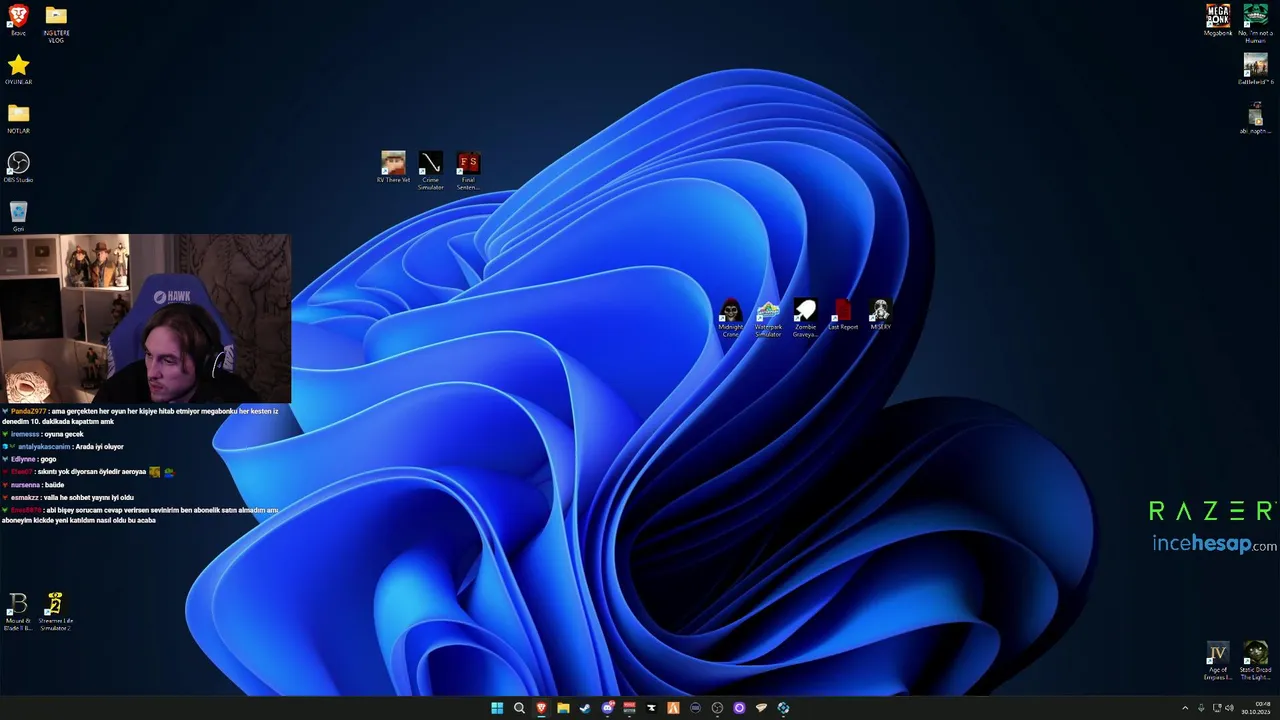
Task: Open Discord from the taskbar
Action: click(607, 708)
